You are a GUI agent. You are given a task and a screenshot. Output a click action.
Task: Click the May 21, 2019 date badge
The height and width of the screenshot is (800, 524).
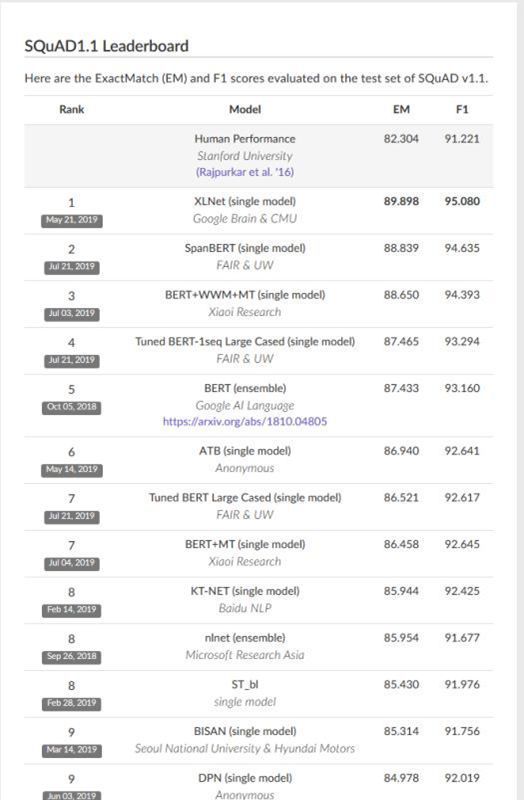tap(71, 220)
